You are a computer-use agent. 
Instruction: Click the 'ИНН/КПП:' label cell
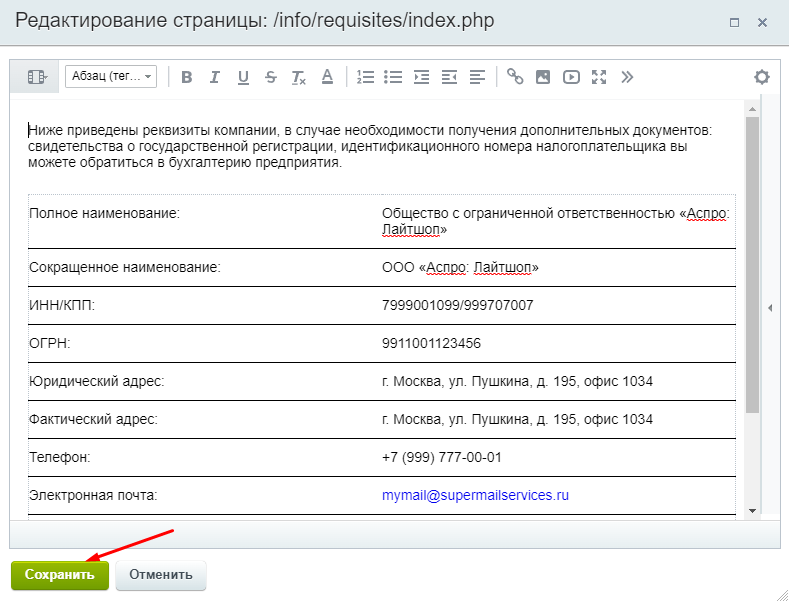pyautogui.click(x=204, y=306)
